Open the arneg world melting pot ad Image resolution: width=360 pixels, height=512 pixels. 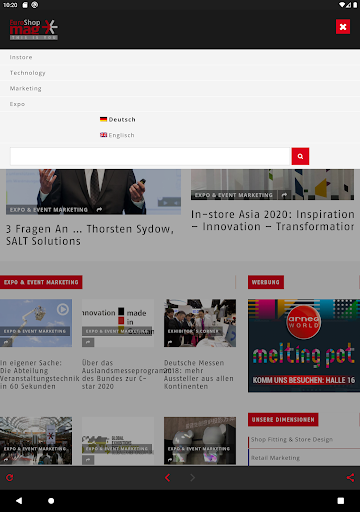click(x=304, y=345)
